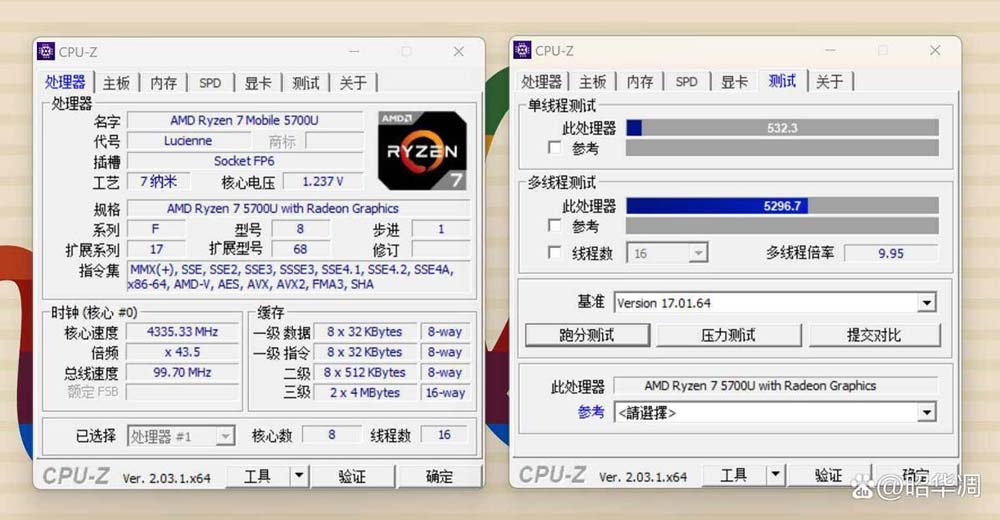This screenshot has height=520, width=1000.
Task: Click the AMD Ryzen 7 logo image
Action: (x=422, y=151)
